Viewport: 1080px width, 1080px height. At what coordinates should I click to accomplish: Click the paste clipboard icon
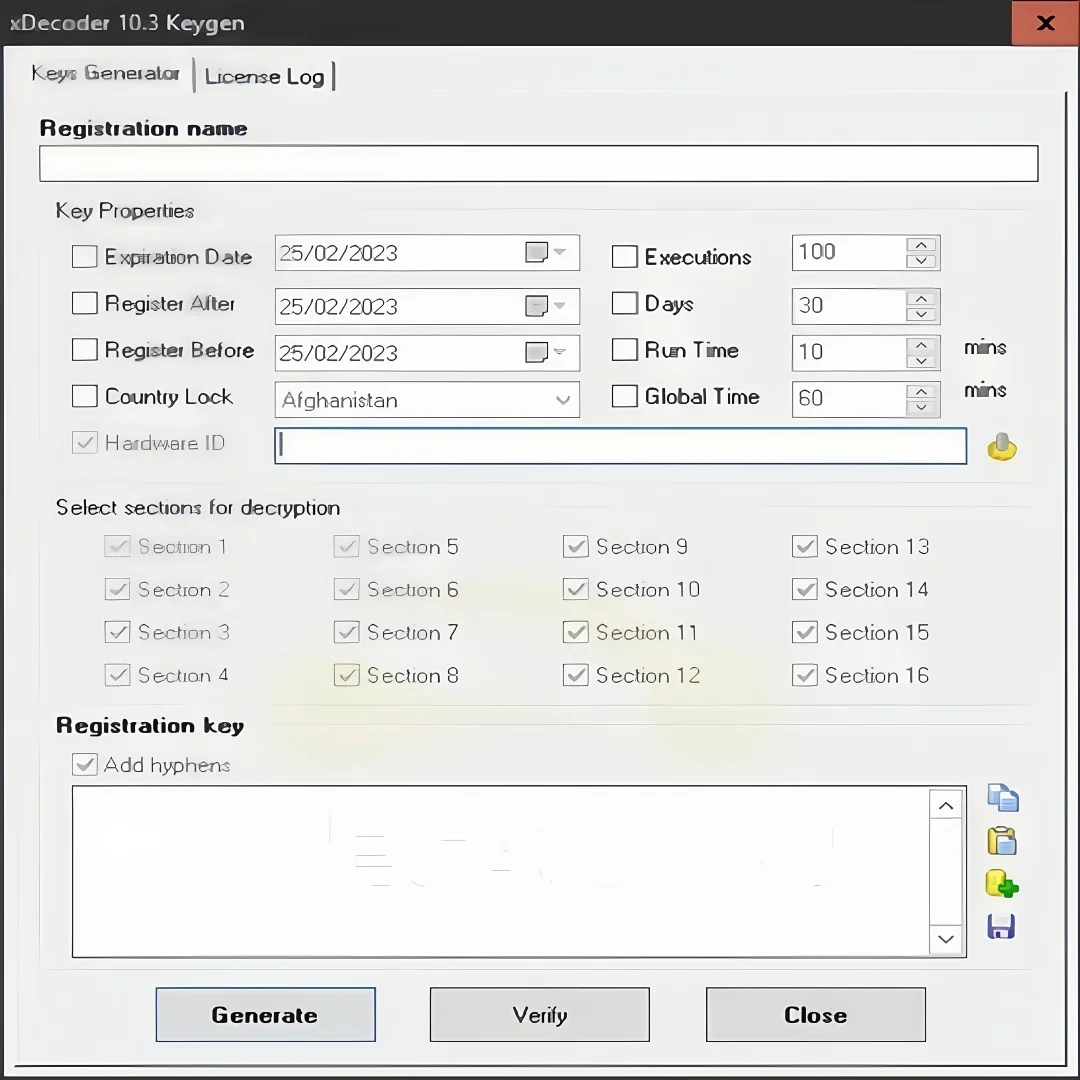point(1002,841)
